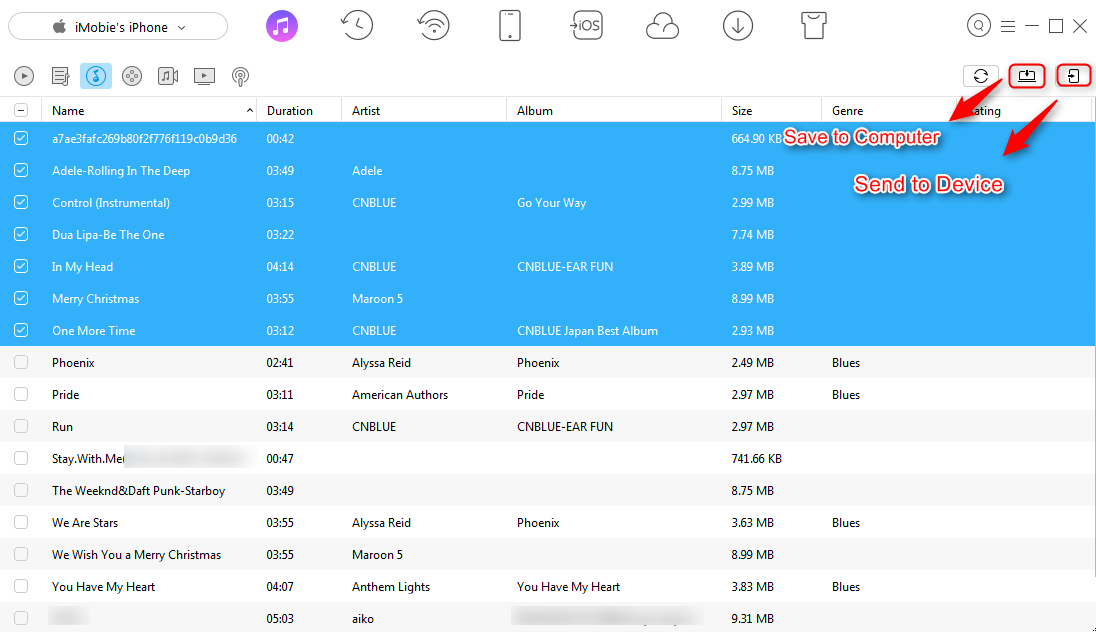Click the 9.31 MB size cell

coord(752,619)
